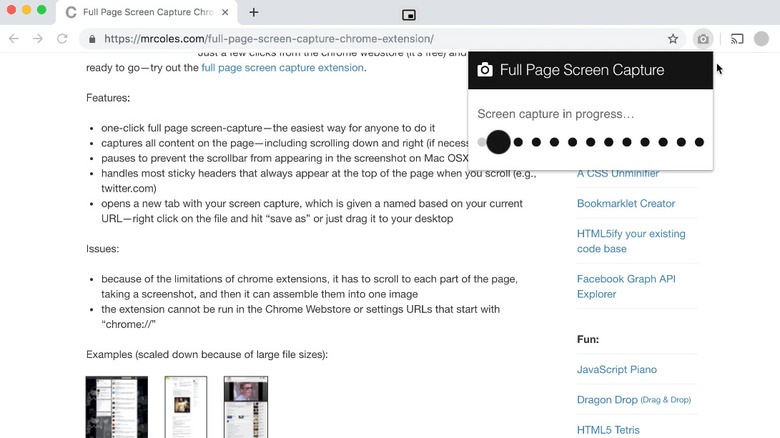Open the HTML5 Tetris link
Viewport: 780px width, 438px height.
[x=608, y=430]
